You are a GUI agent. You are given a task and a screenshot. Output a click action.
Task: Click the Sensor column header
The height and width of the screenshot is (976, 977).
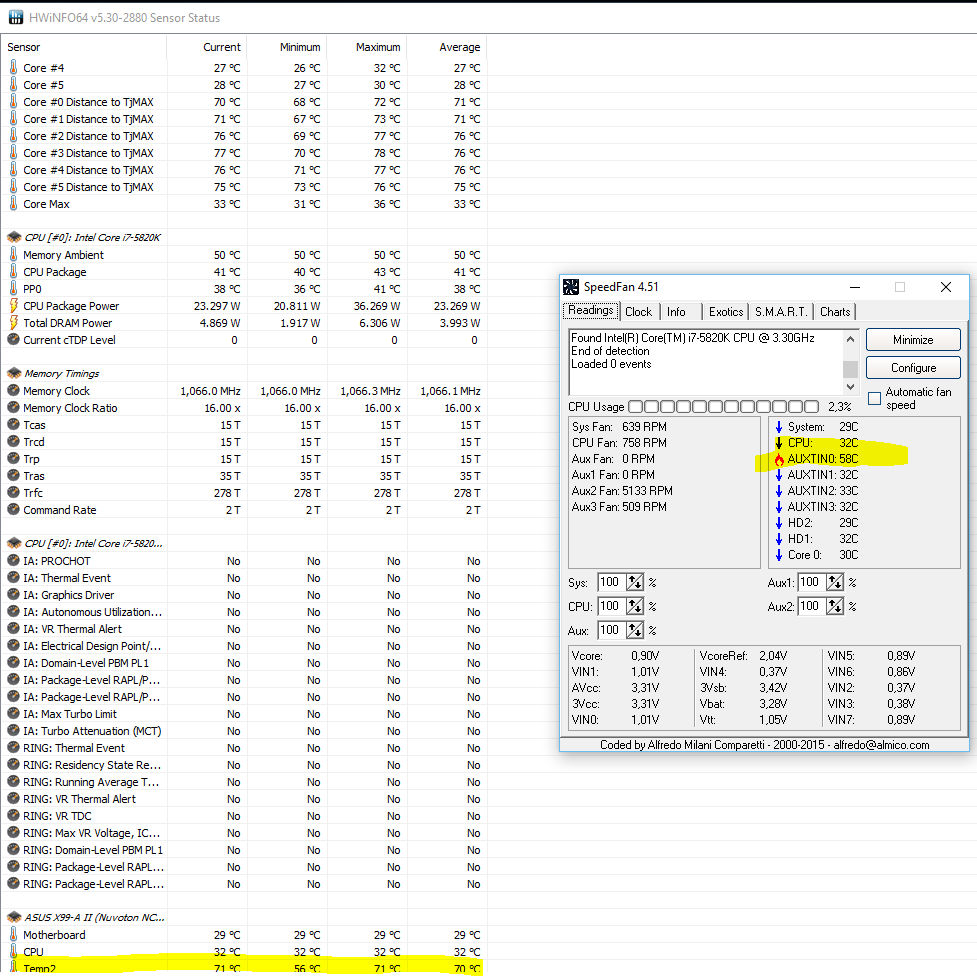pyautogui.click(x=83, y=47)
